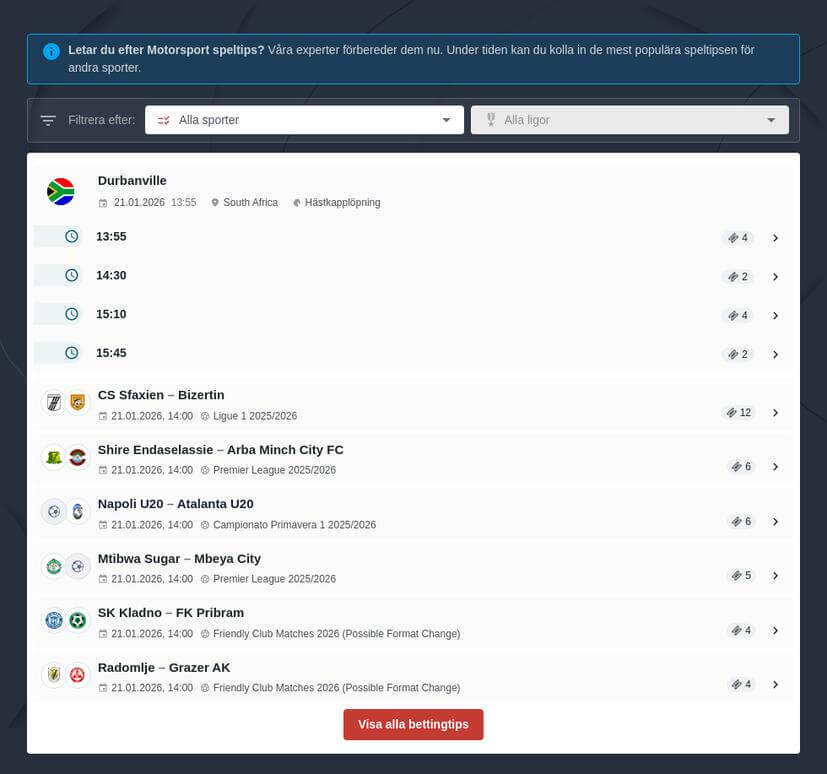The height and width of the screenshot is (774, 827).
Task: Select the Mtibwa Sugar – Mbeya City match
Action: [179, 559]
